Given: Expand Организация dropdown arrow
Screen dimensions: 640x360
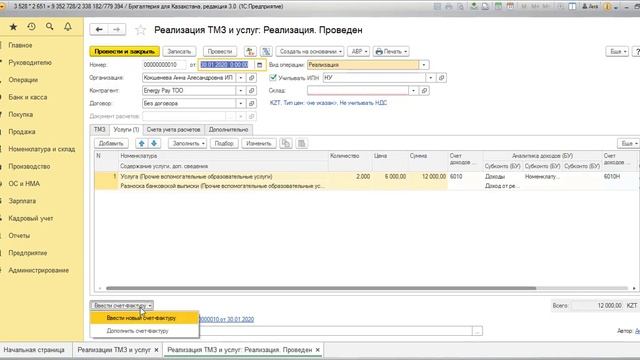Looking at the screenshot, I should click(241, 78).
